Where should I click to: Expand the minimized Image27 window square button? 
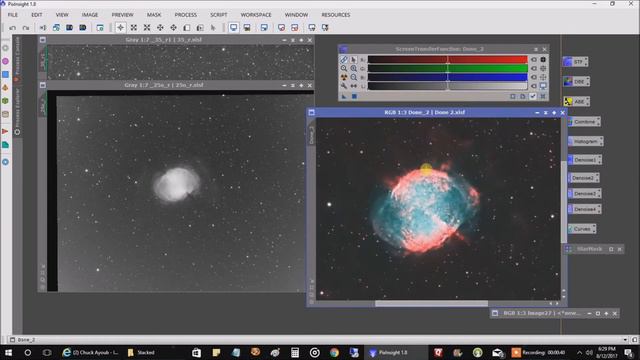coord(598,313)
